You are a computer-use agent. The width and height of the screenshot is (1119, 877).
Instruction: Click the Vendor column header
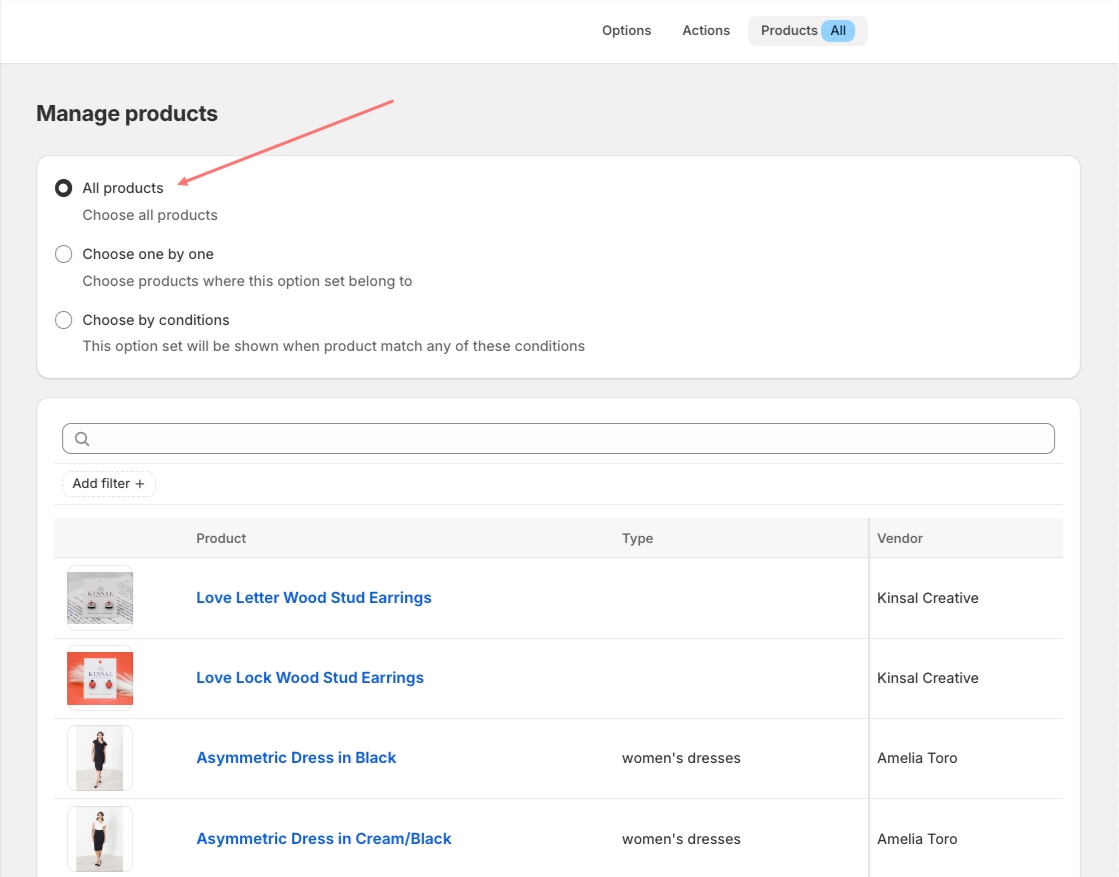tap(900, 539)
